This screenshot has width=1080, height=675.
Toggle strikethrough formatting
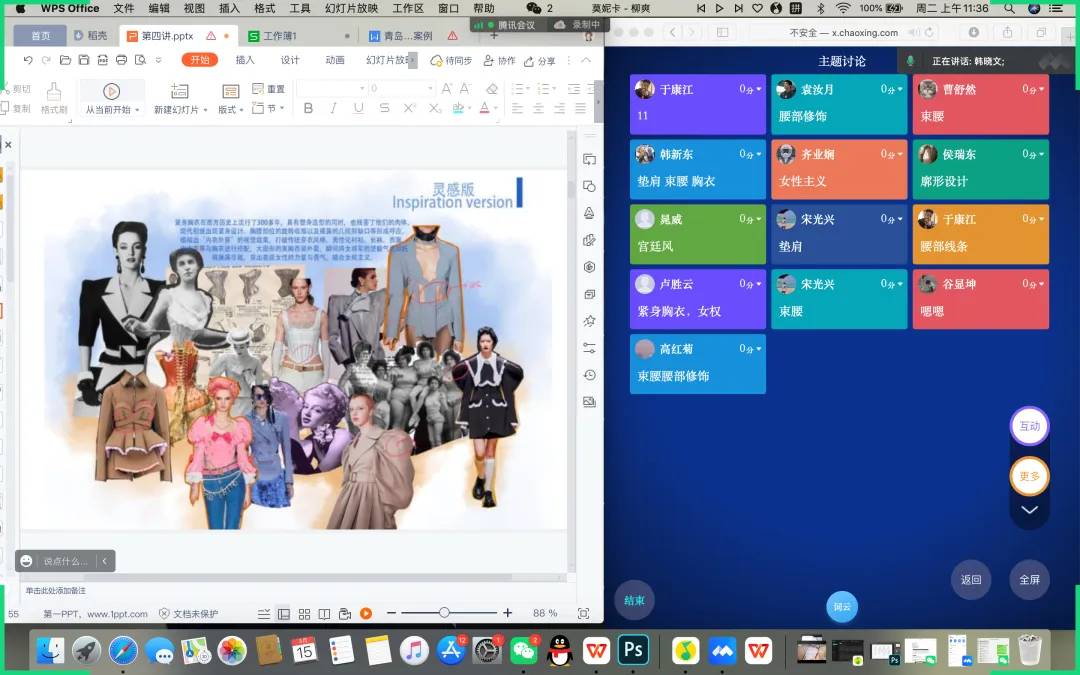click(384, 108)
